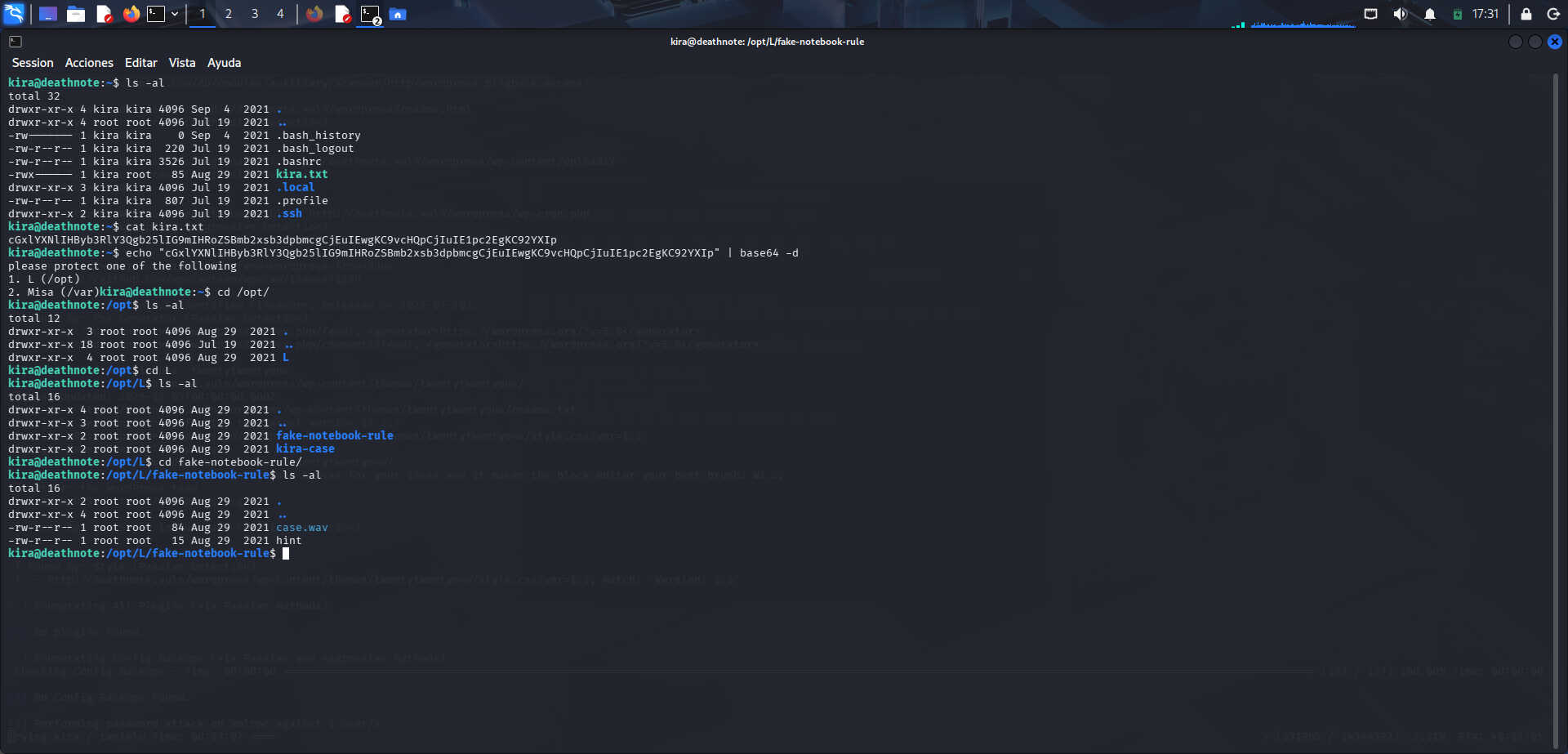
Task: Click the volume speaker icon
Action: [x=1400, y=14]
